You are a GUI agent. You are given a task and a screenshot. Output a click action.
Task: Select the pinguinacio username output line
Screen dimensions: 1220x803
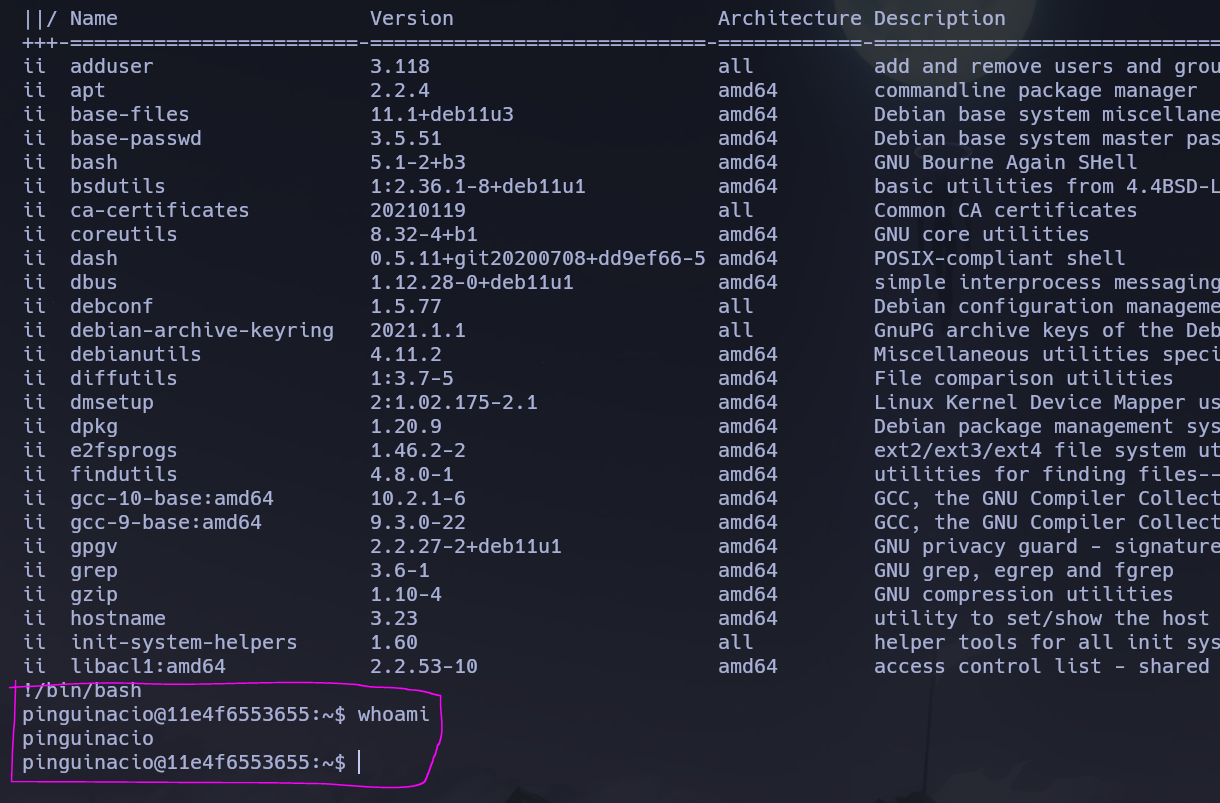tap(87, 738)
